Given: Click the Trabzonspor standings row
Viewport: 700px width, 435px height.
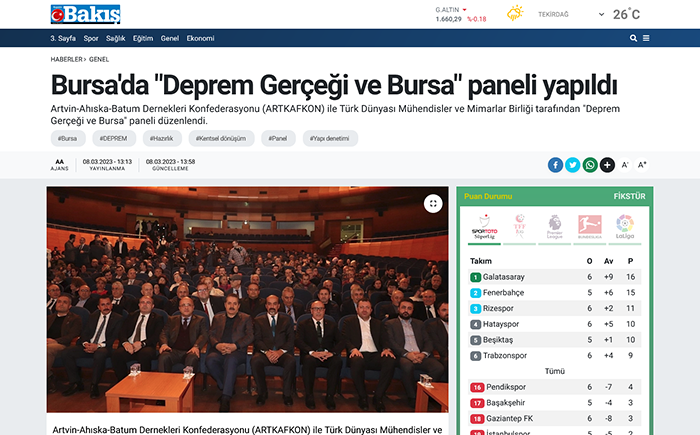Looking at the screenshot, I should pos(554,356).
